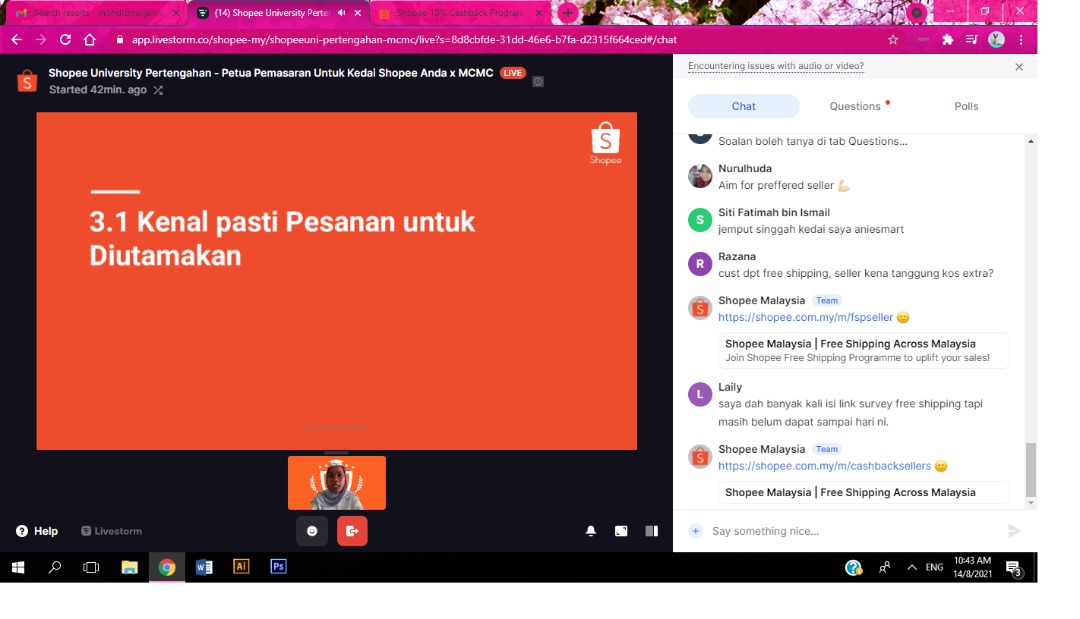This screenshot has width=1080, height=619.
Task: Open the Chrome profile avatar
Action: [x=996, y=40]
